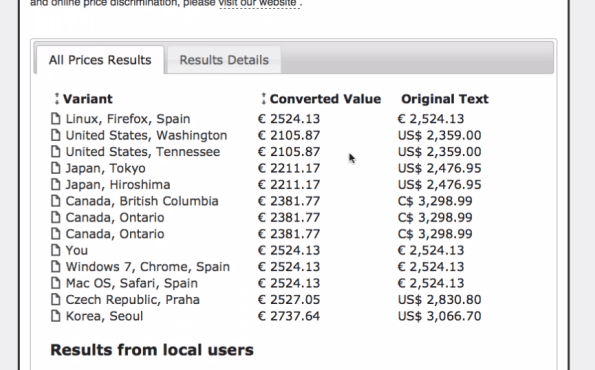Viewport: 595px width, 370px height.
Task: Select the Windows 7, Chrome, Spain variant
Action: coord(148,267)
